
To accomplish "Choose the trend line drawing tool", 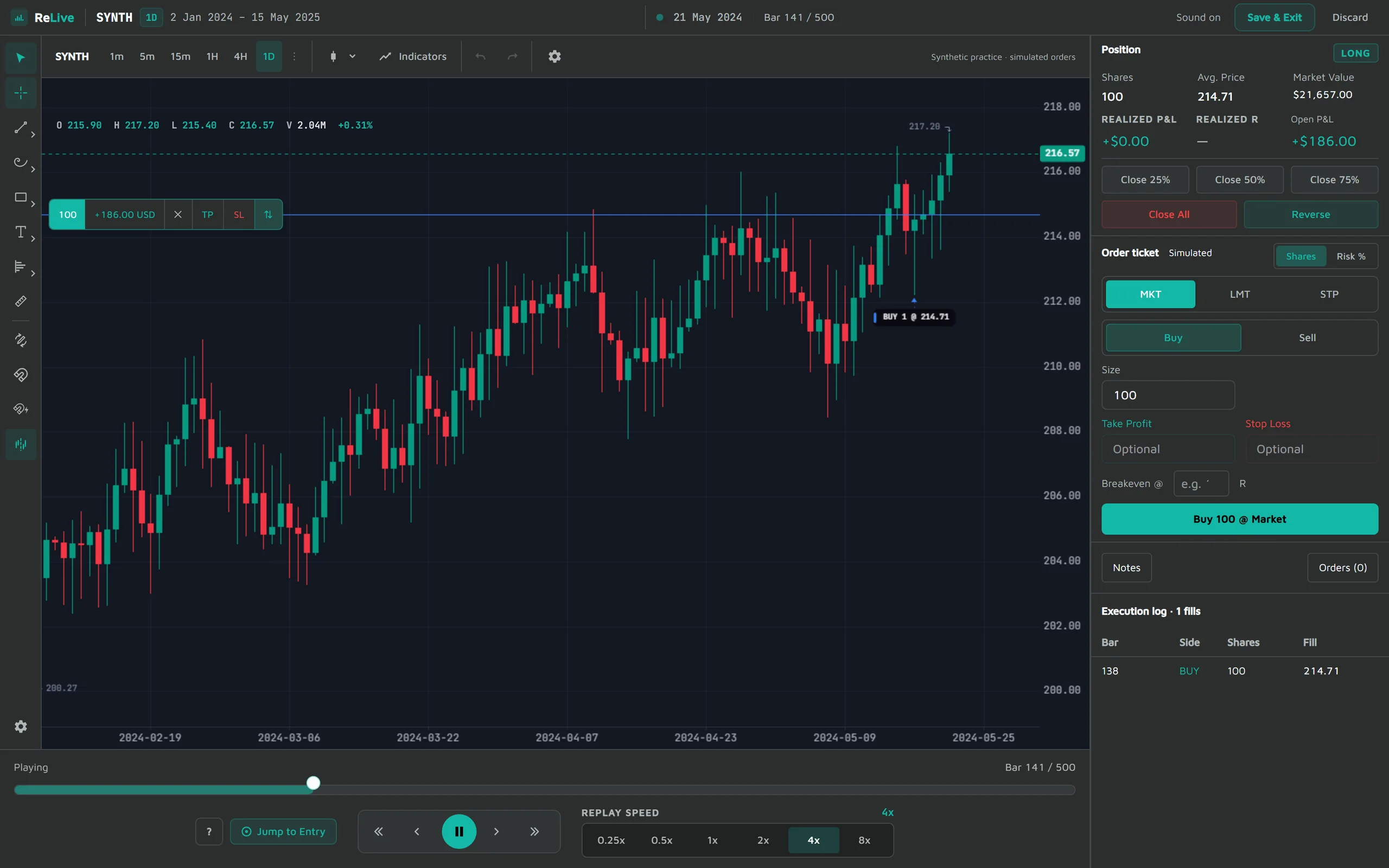I will [21, 128].
